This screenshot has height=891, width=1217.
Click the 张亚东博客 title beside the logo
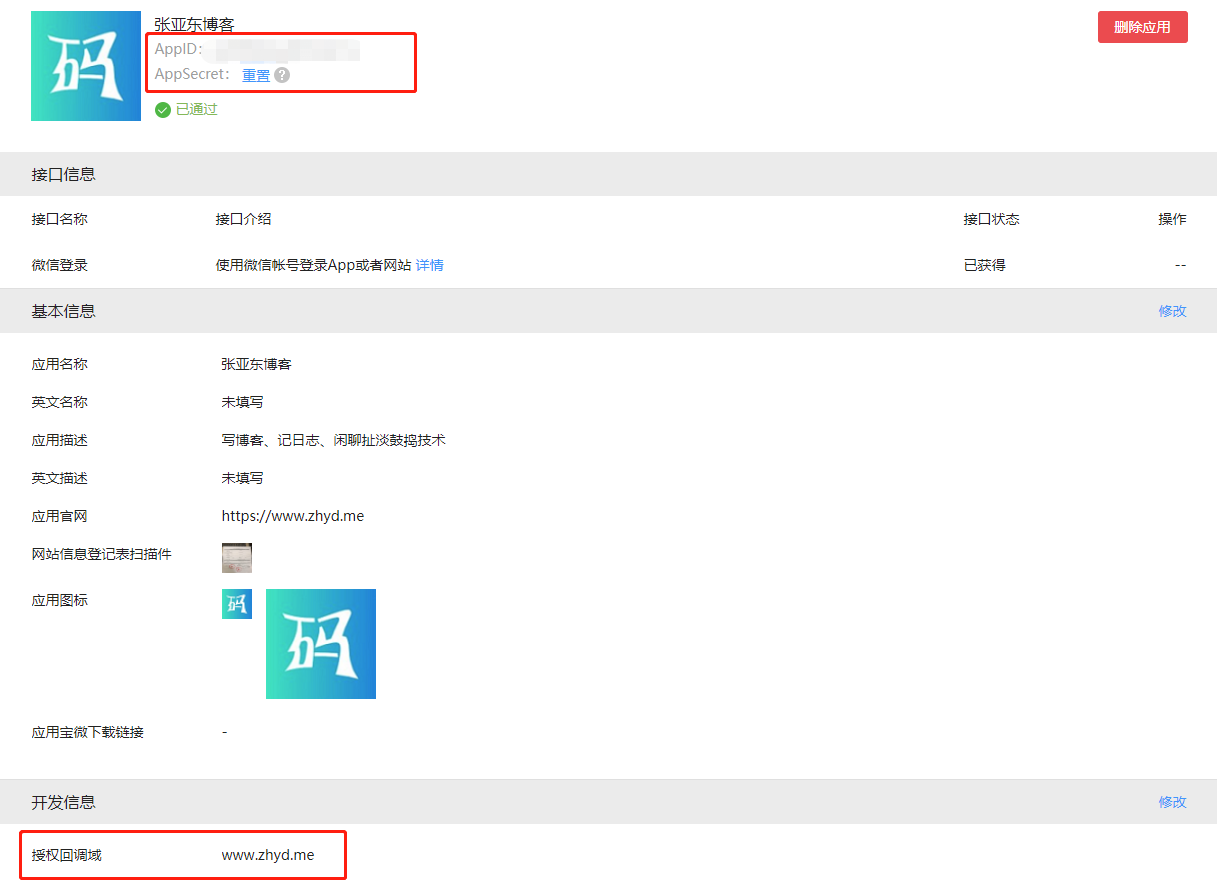pos(194,25)
